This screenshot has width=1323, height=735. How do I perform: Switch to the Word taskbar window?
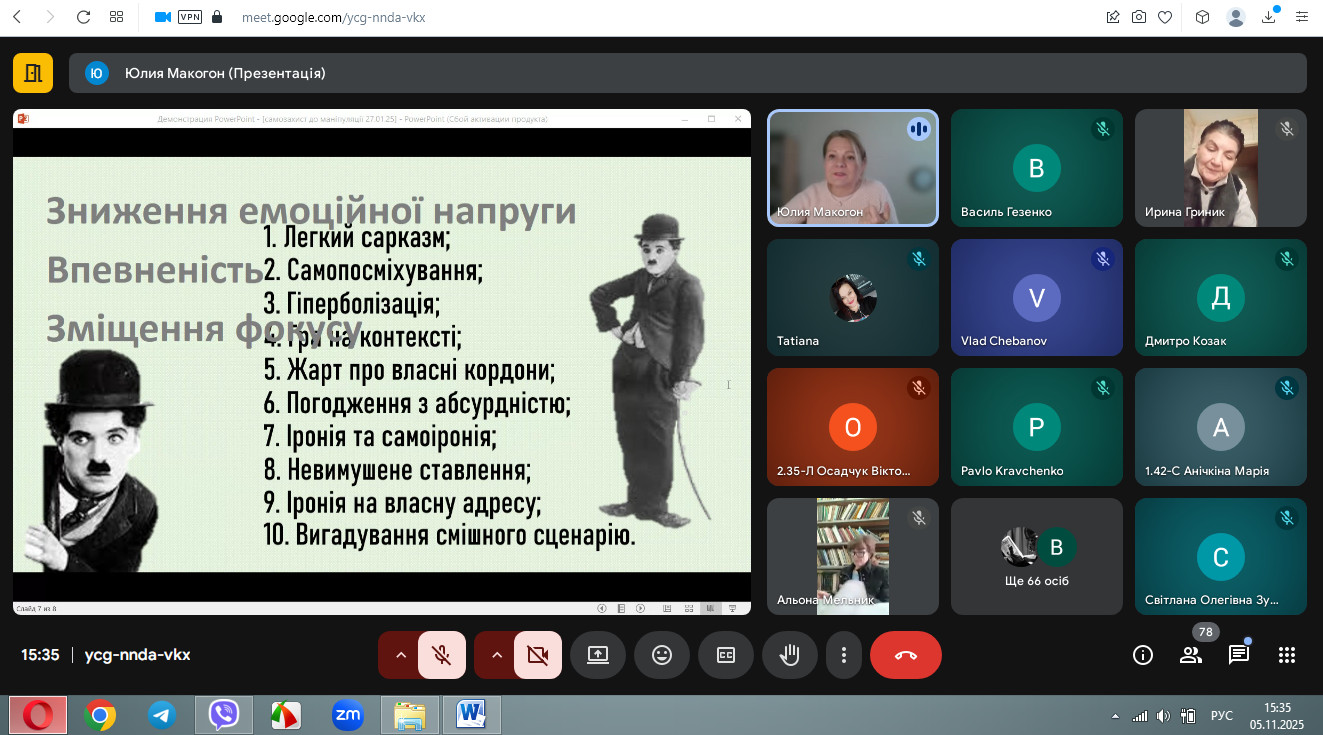pos(471,715)
